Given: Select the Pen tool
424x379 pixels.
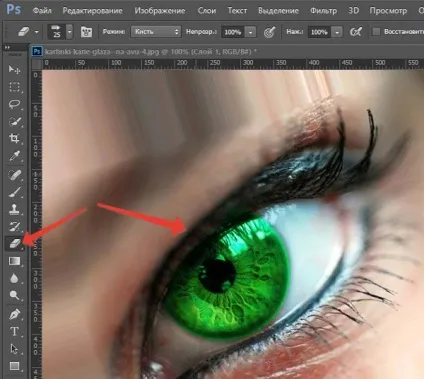Looking at the screenshot, I should click(14, 314).
